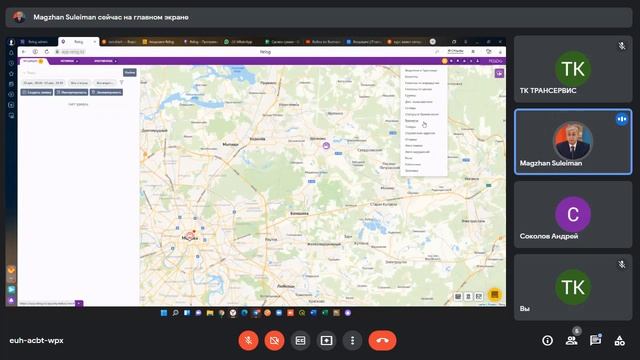This screenshot has height=360, width=640.
Task: Click the audio indicator on Magzhan Suleiman tile
Action: (x=622, y=119)
